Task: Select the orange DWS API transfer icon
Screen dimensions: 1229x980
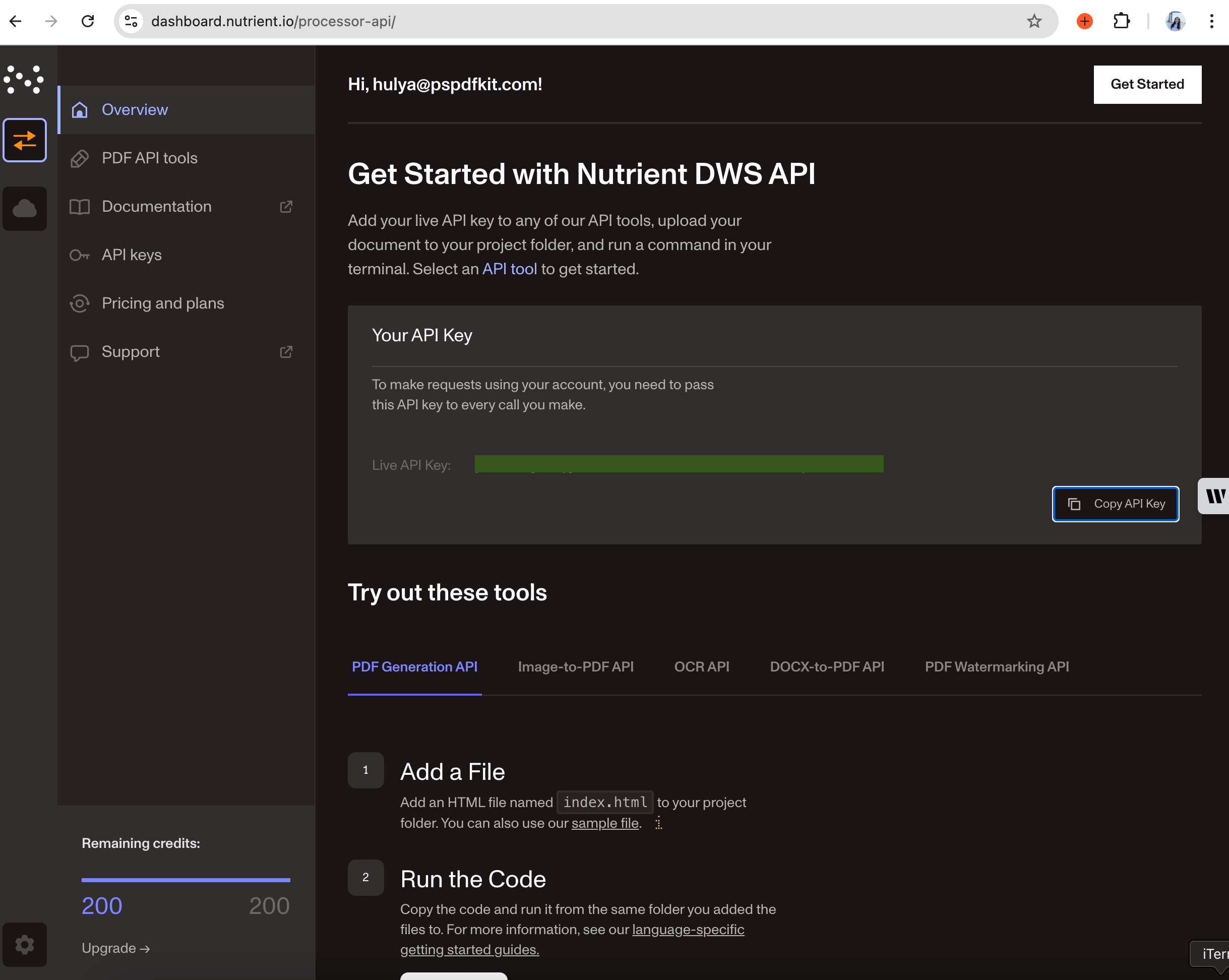Action: [25, 140]
